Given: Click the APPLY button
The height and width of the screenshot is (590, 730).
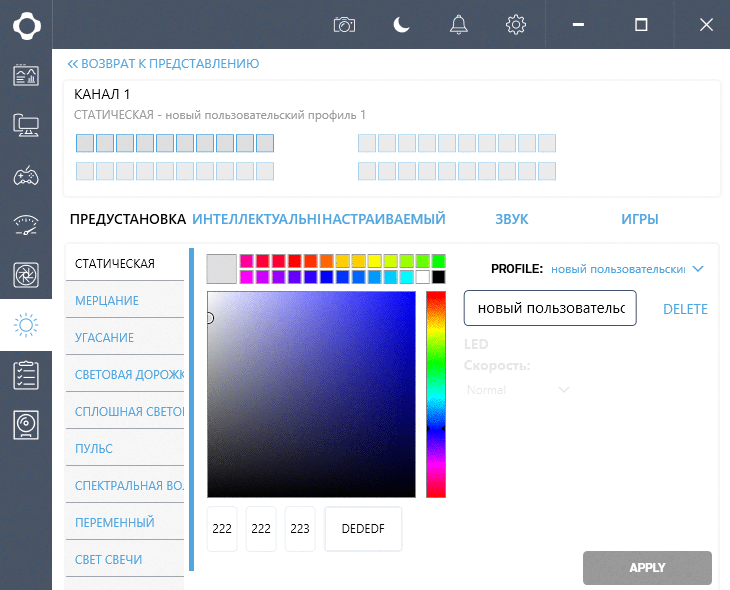Looking at the screenshot, I should tap(647, 568).
